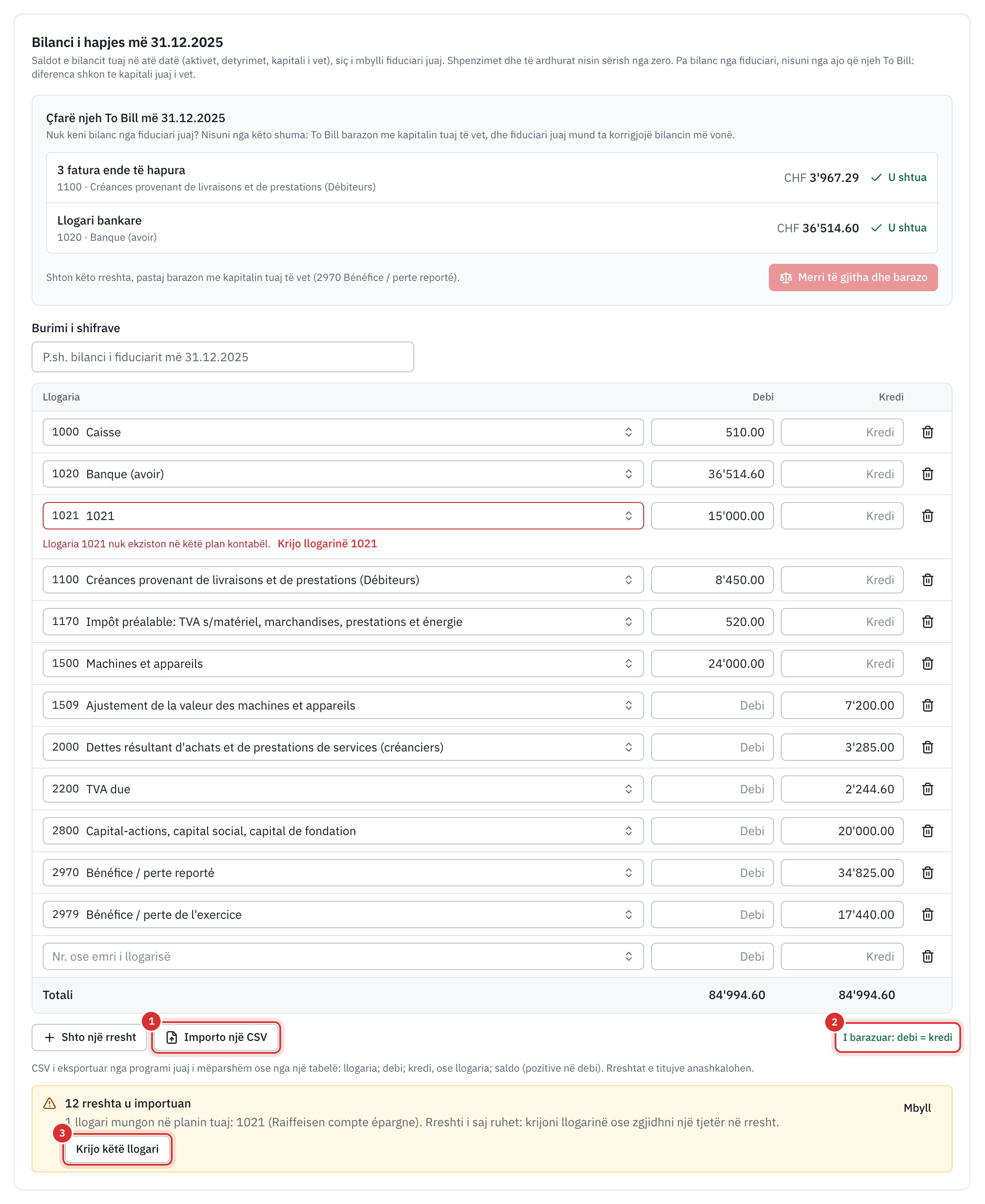Click the Kredi field of the 1020 row
This screenshot has height=1204, width=985.
point(842,474)
